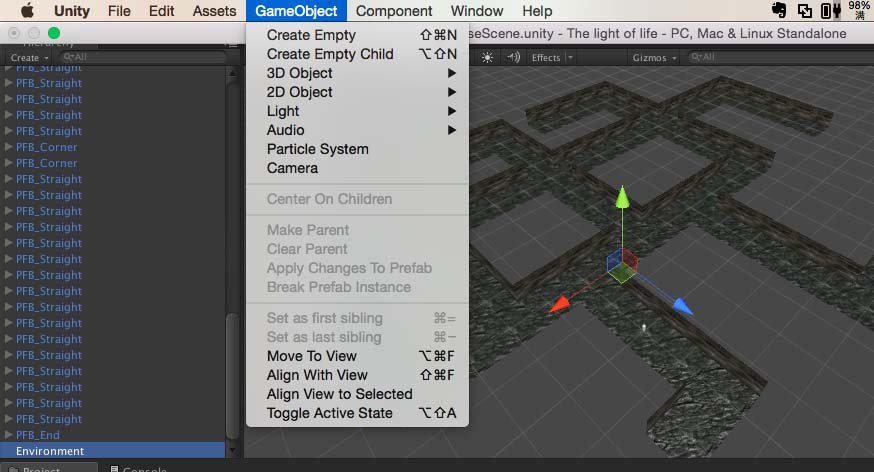Click the red X-axis gizmo arrow
Image resolution: width=874 pixels, height=472 pixels.
(x=560, y=304)
